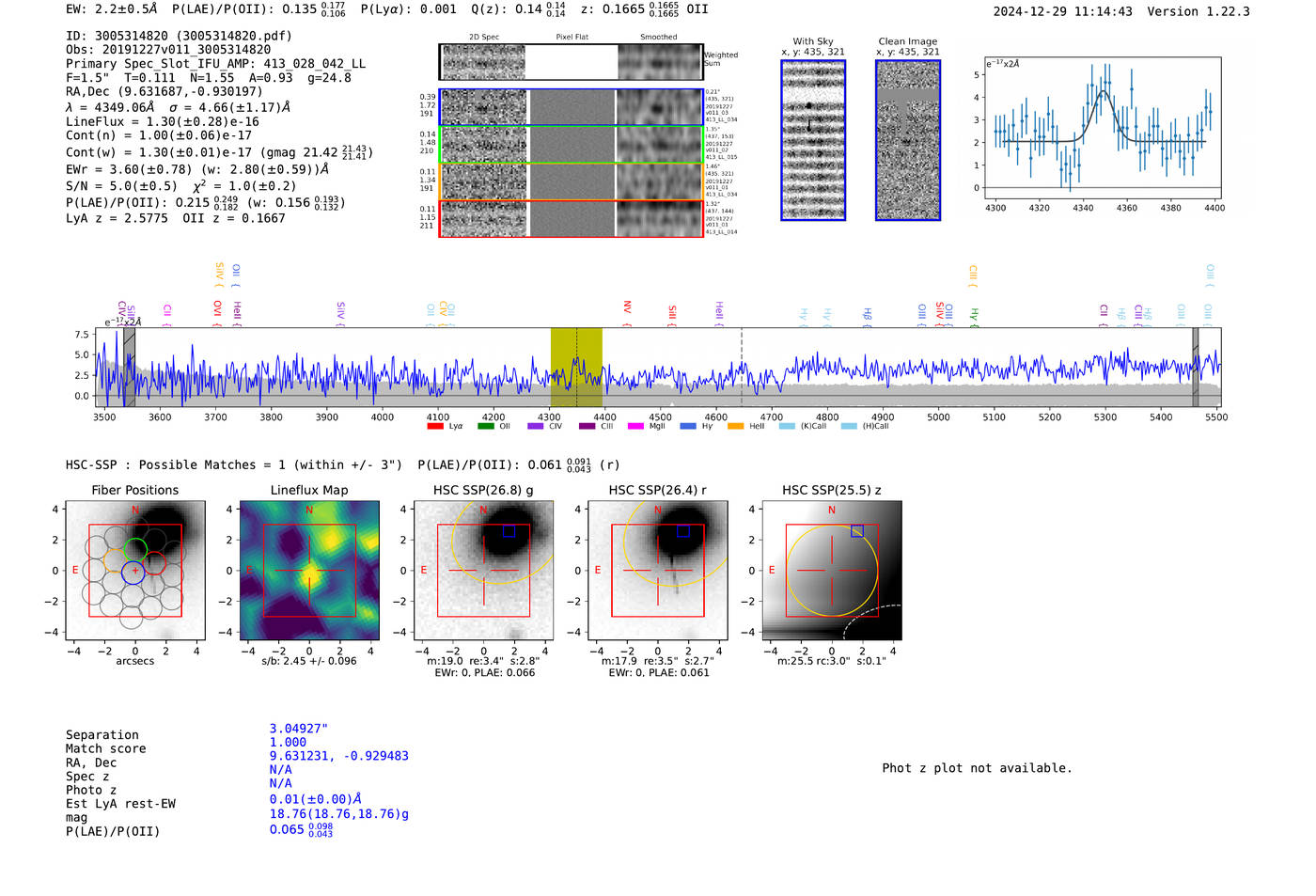The image size is (1316, 896).
Task: Click the With Sky cutout image
Action: pyautogui.click(x=813, y=140)
